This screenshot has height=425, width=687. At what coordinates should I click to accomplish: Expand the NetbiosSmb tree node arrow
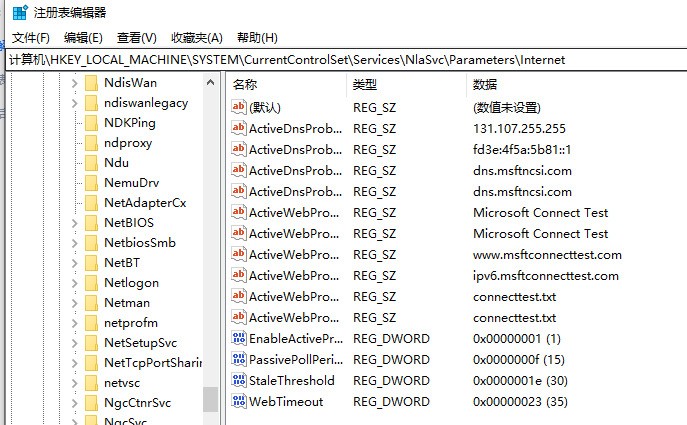[x=74, y=243]
